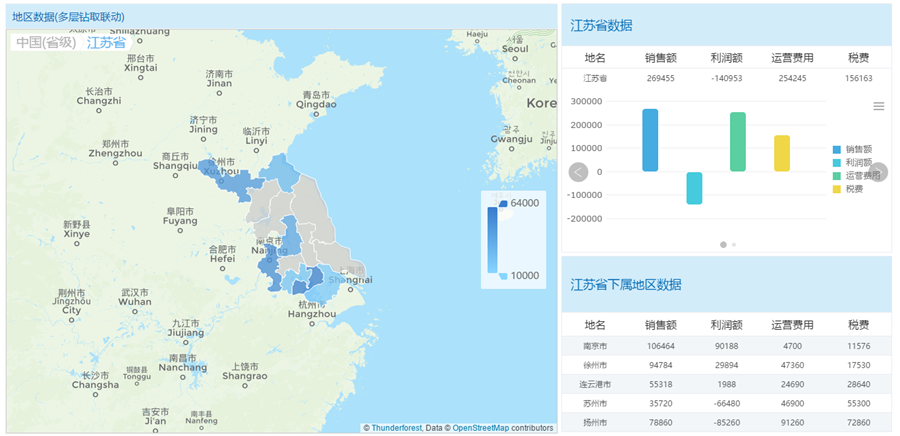
Task: Adjust the 10000 lower legend handle
Action: click(x=503, y=276)
